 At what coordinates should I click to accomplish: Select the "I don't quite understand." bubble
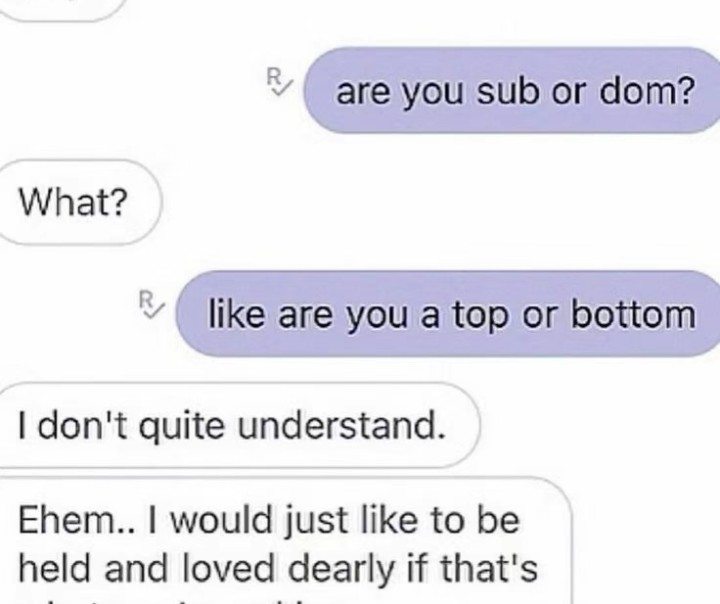[x=239, y=425]
